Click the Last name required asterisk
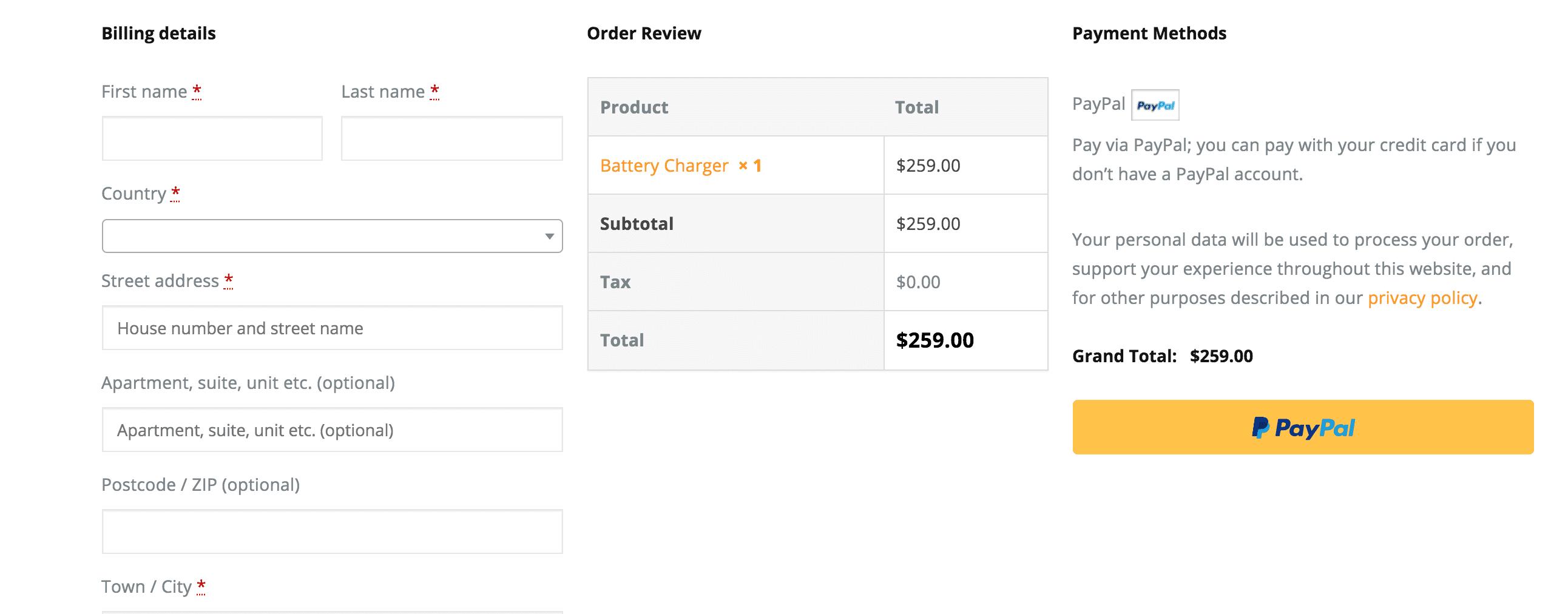The width and height of the screenshot is (1568, 614). 434,91
